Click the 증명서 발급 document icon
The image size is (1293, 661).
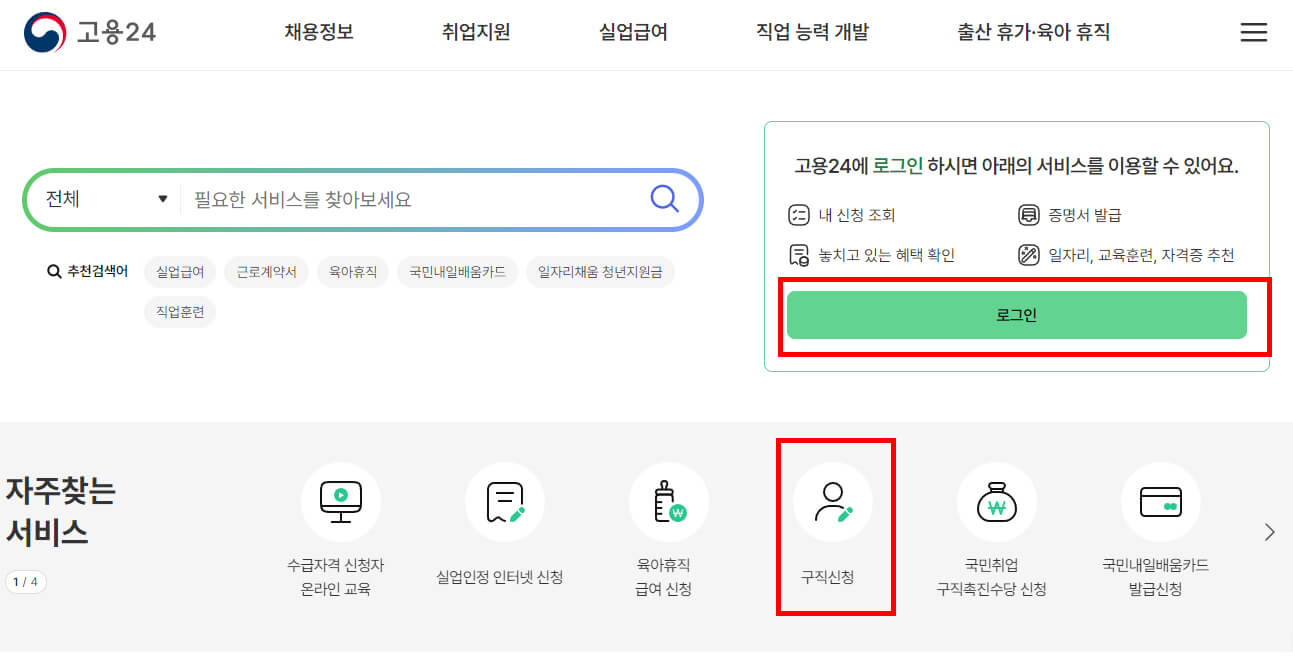click(1029, 213)
